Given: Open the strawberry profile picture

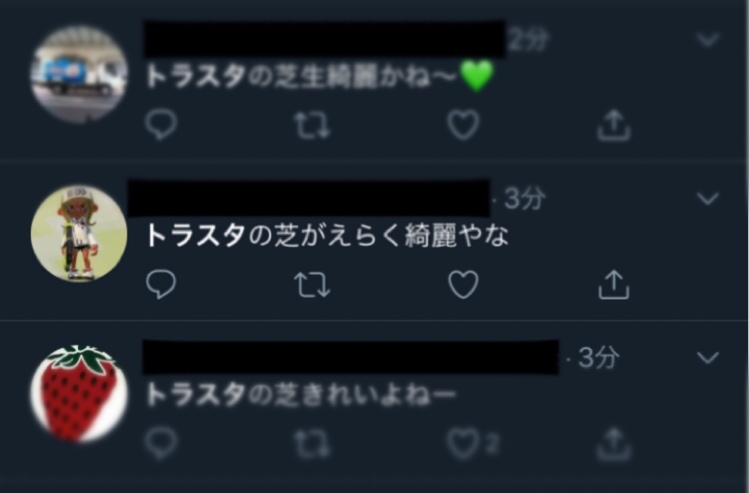Looking at the screenshot, I should 79,393.
